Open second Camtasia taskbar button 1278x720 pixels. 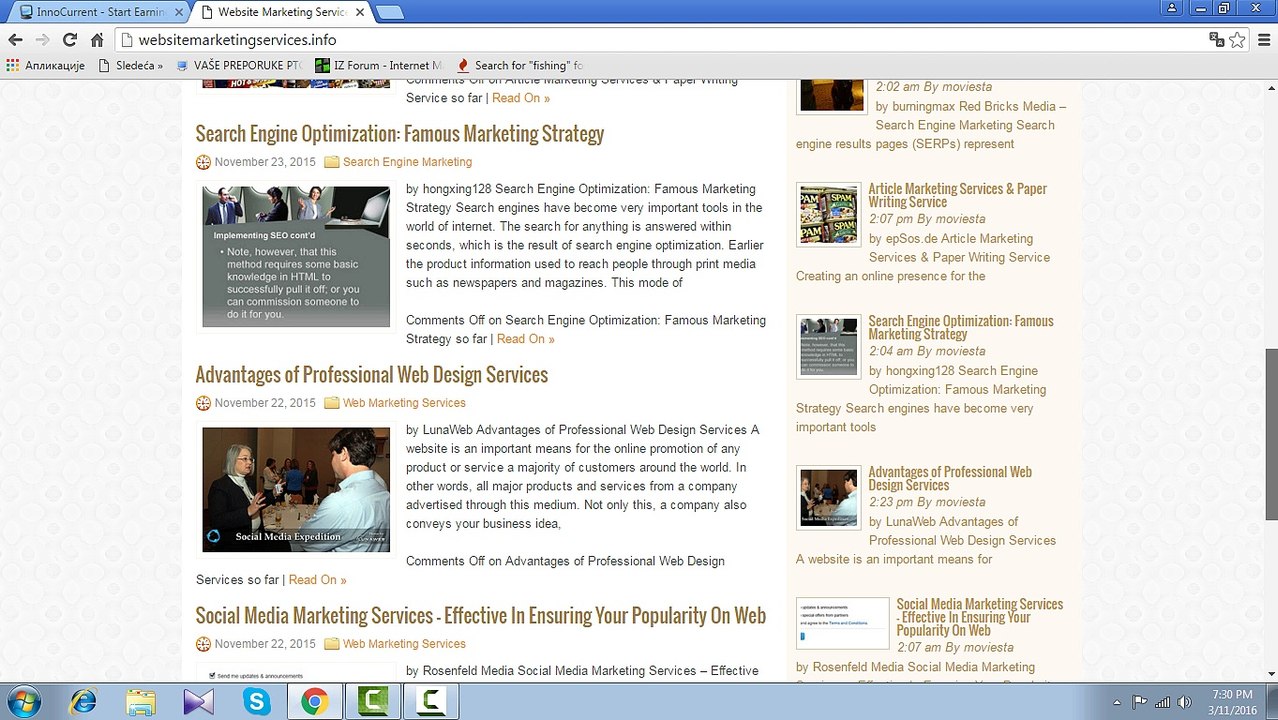(x=431, y=702)
